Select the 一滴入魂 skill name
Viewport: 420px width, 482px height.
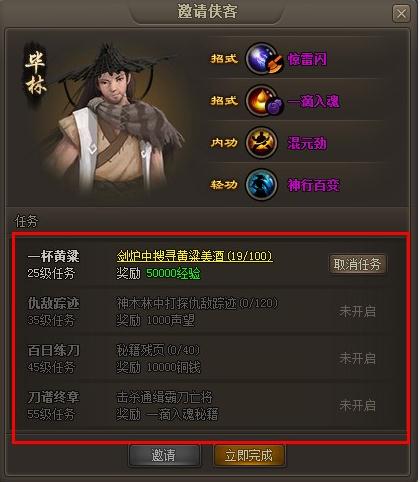tap(314, 101)
